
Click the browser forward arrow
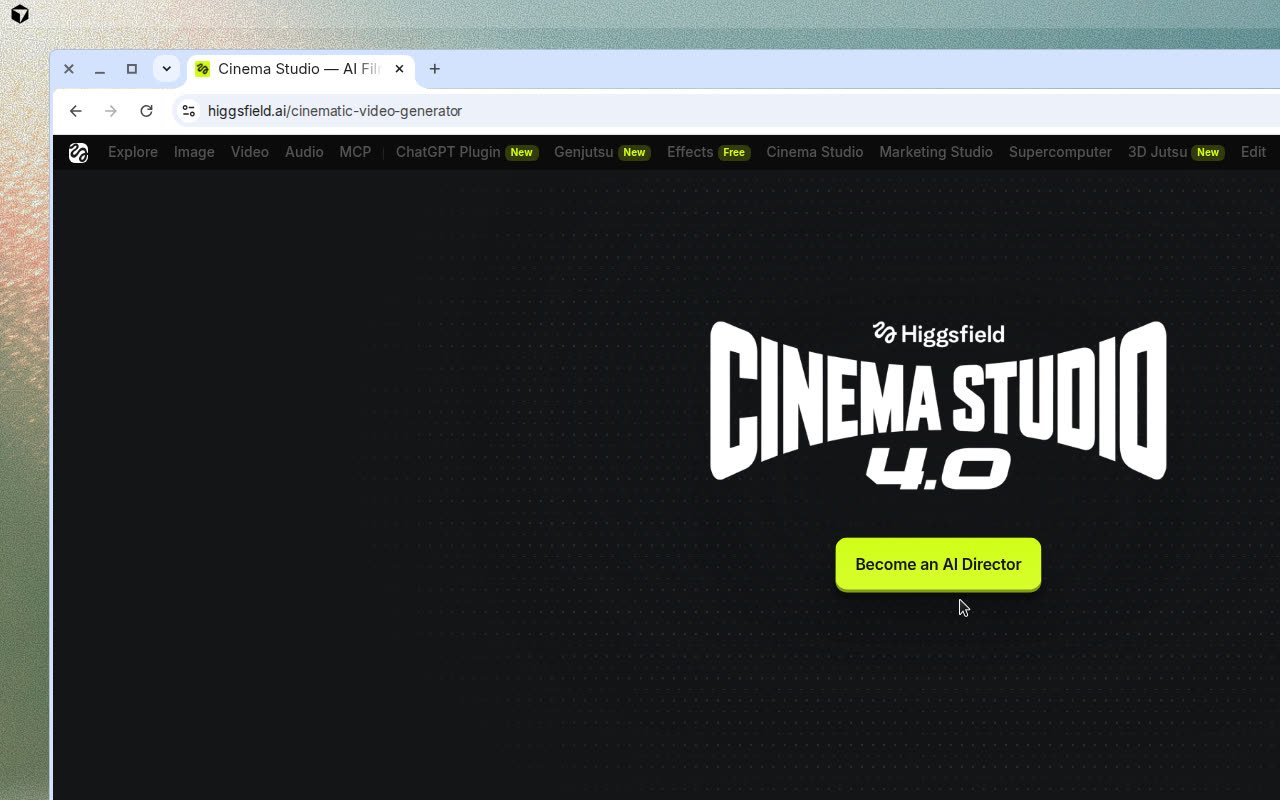(x=111, y=111)
